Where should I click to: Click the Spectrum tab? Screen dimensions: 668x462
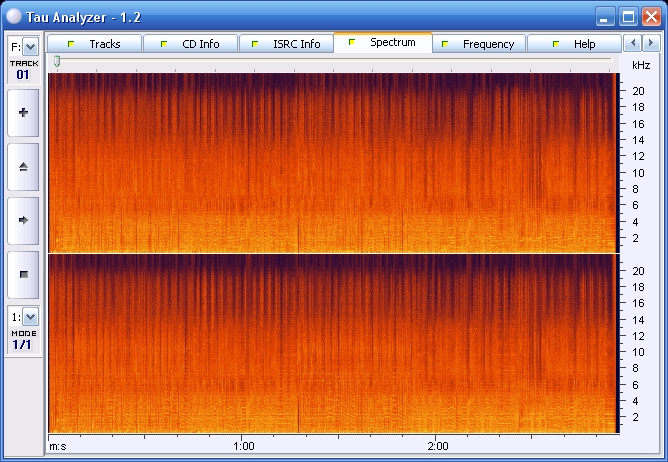pos(383,43)
